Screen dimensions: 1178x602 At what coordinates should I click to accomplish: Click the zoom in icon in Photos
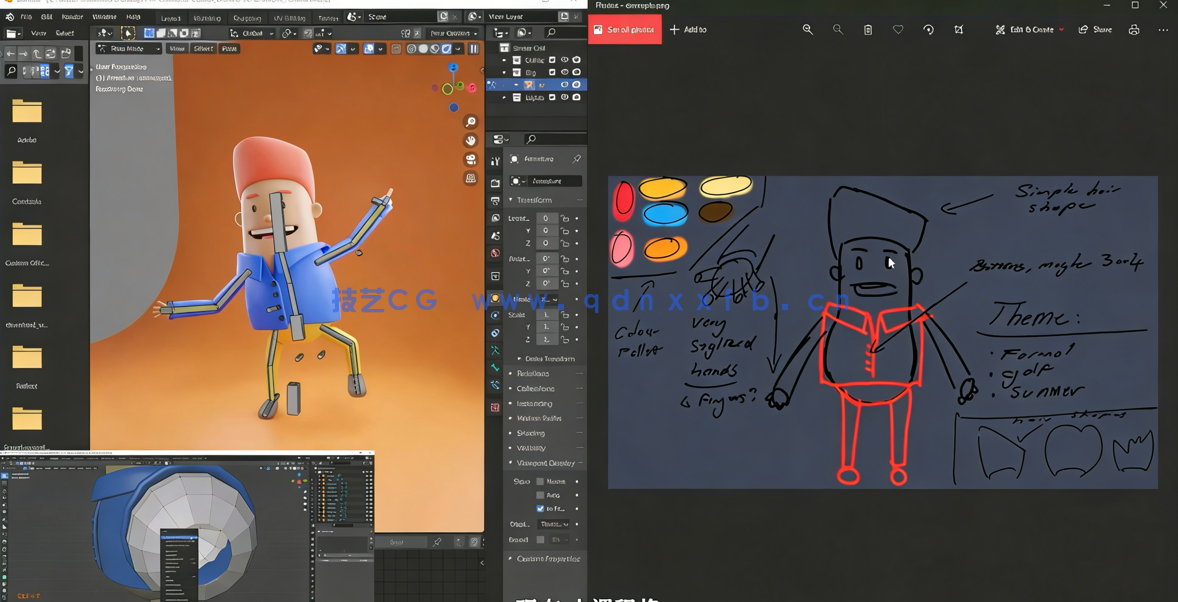tap(807, 30)
